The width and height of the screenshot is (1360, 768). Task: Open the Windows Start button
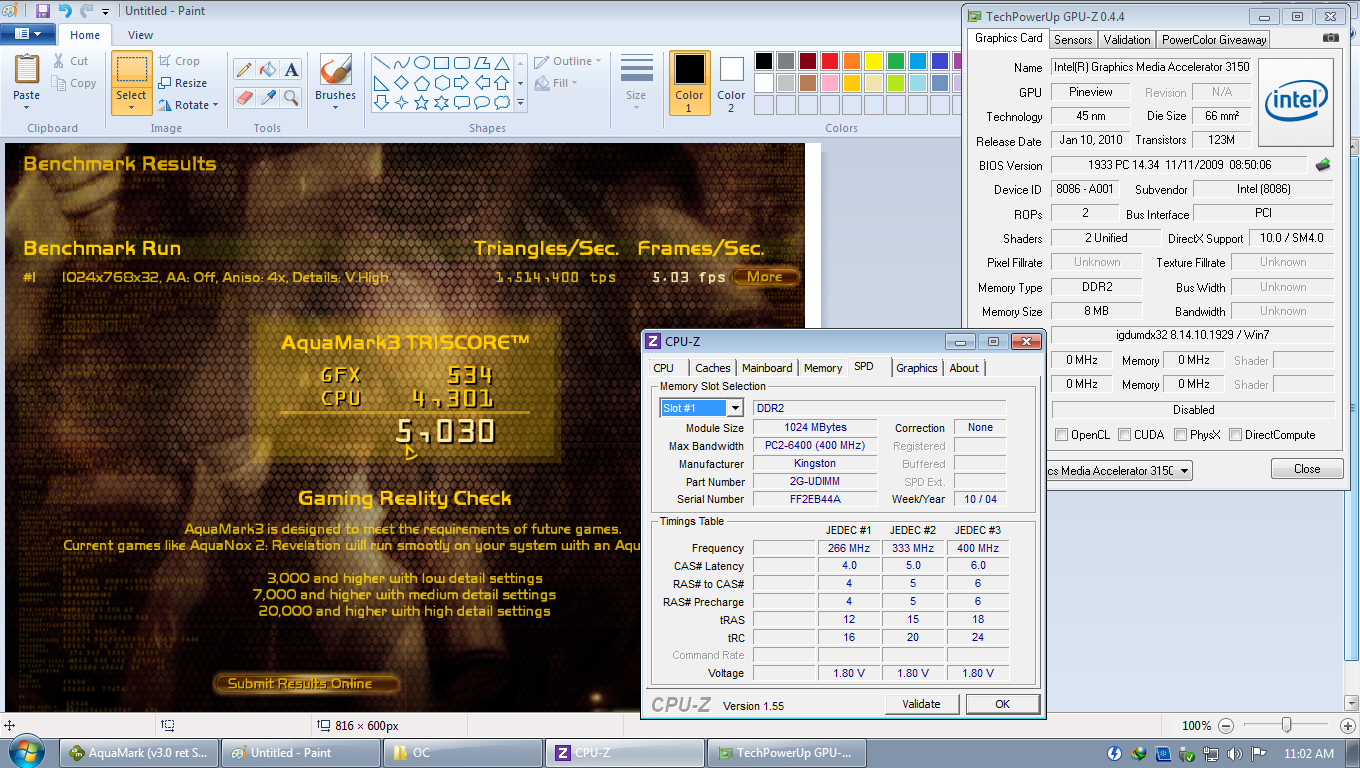(27, 752)
